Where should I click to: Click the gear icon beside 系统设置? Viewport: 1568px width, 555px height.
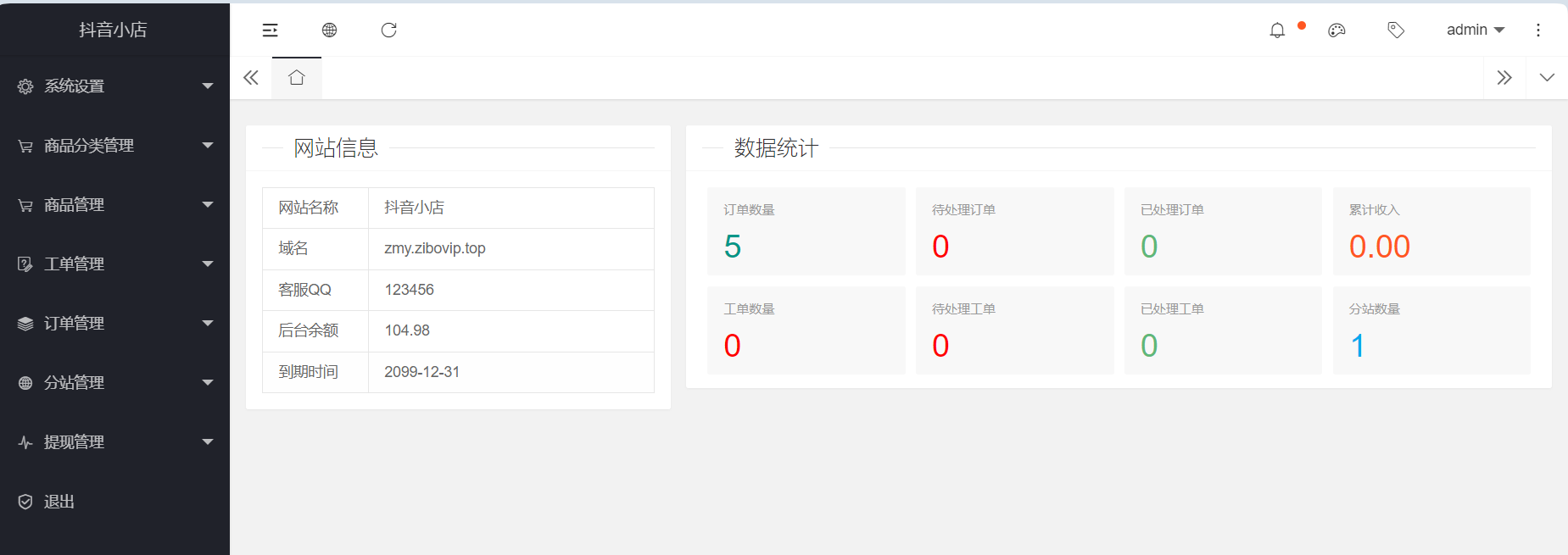pyautogui.click(x=25, y=86)
